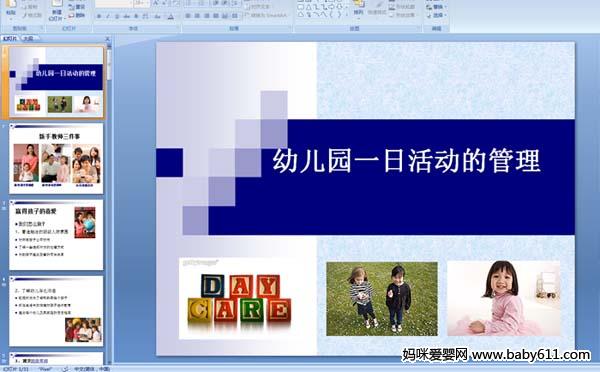The image size is (600, 372).
Task: Select the second slide thumbnail 新手教师三件事
Action: point(56,158)
